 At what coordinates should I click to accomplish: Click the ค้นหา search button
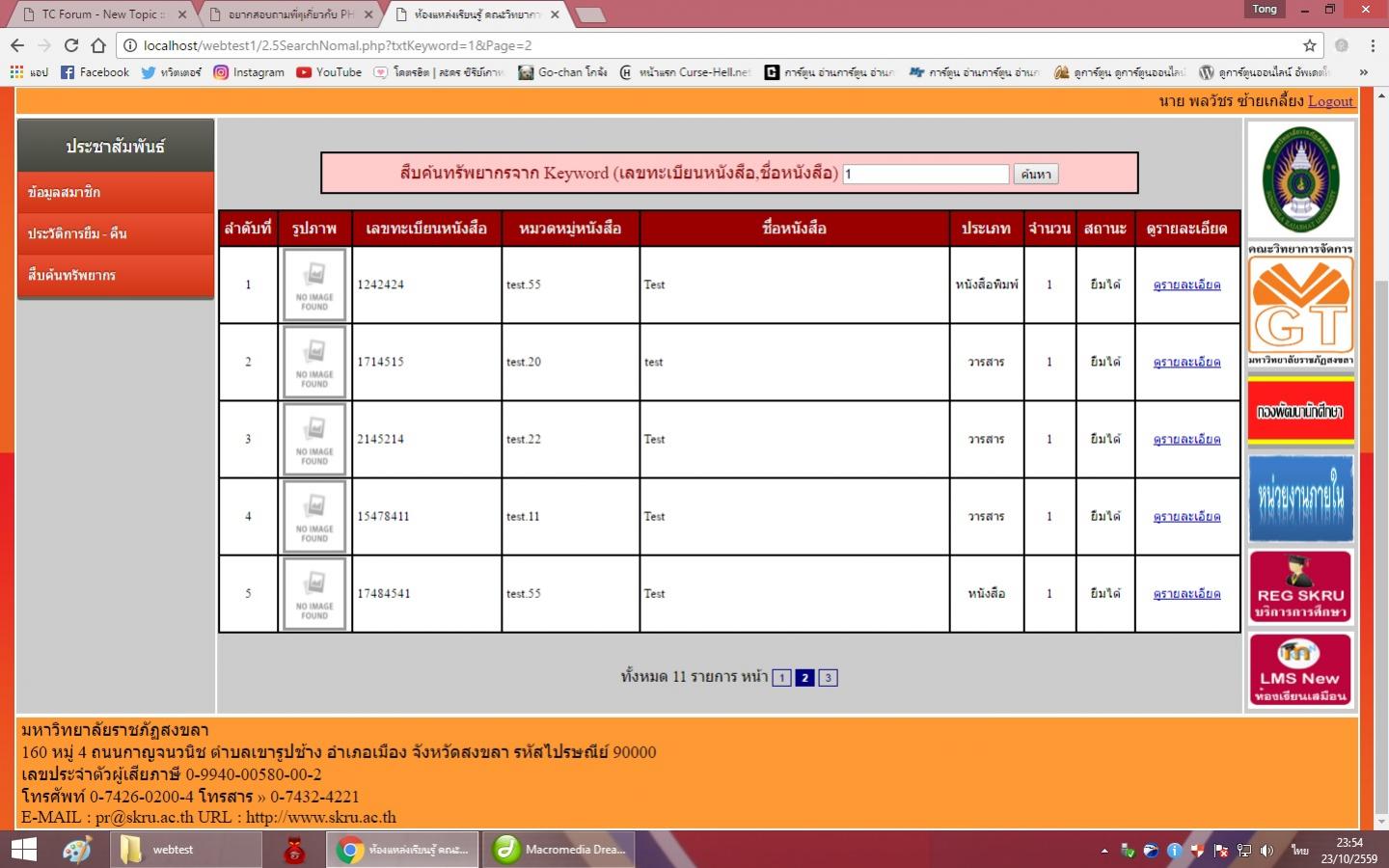pyautogui.click(x=1035, y=175)
